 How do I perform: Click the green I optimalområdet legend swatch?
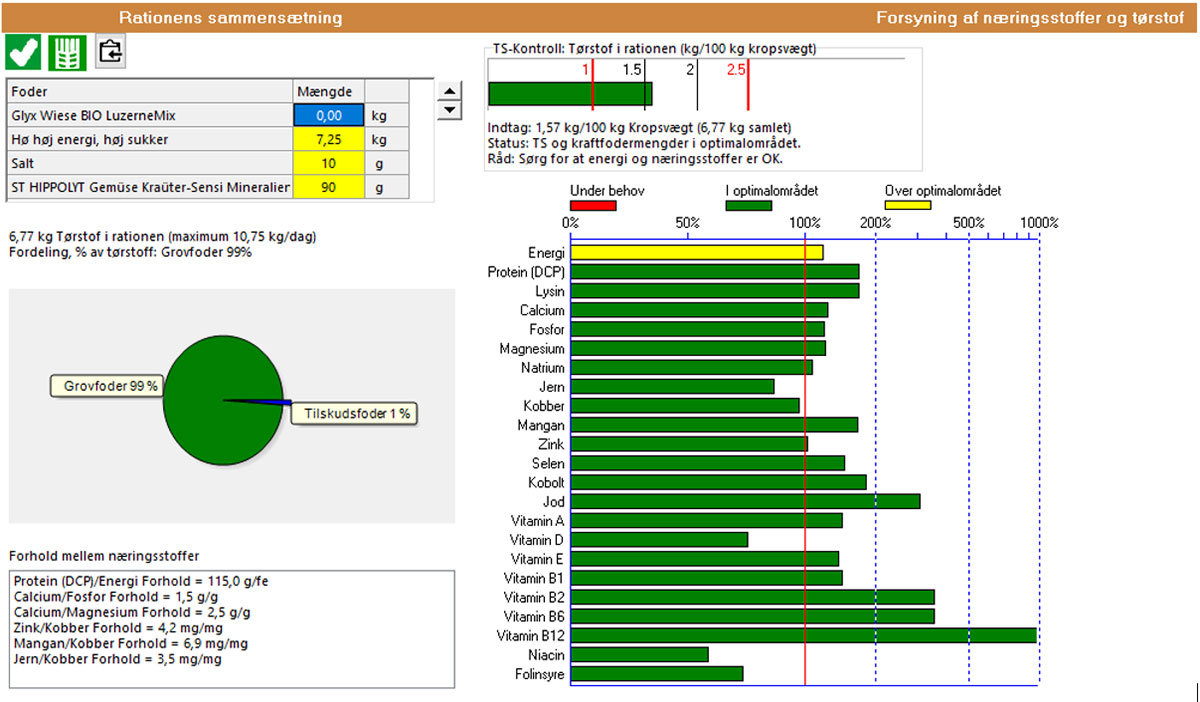point(748,206)
